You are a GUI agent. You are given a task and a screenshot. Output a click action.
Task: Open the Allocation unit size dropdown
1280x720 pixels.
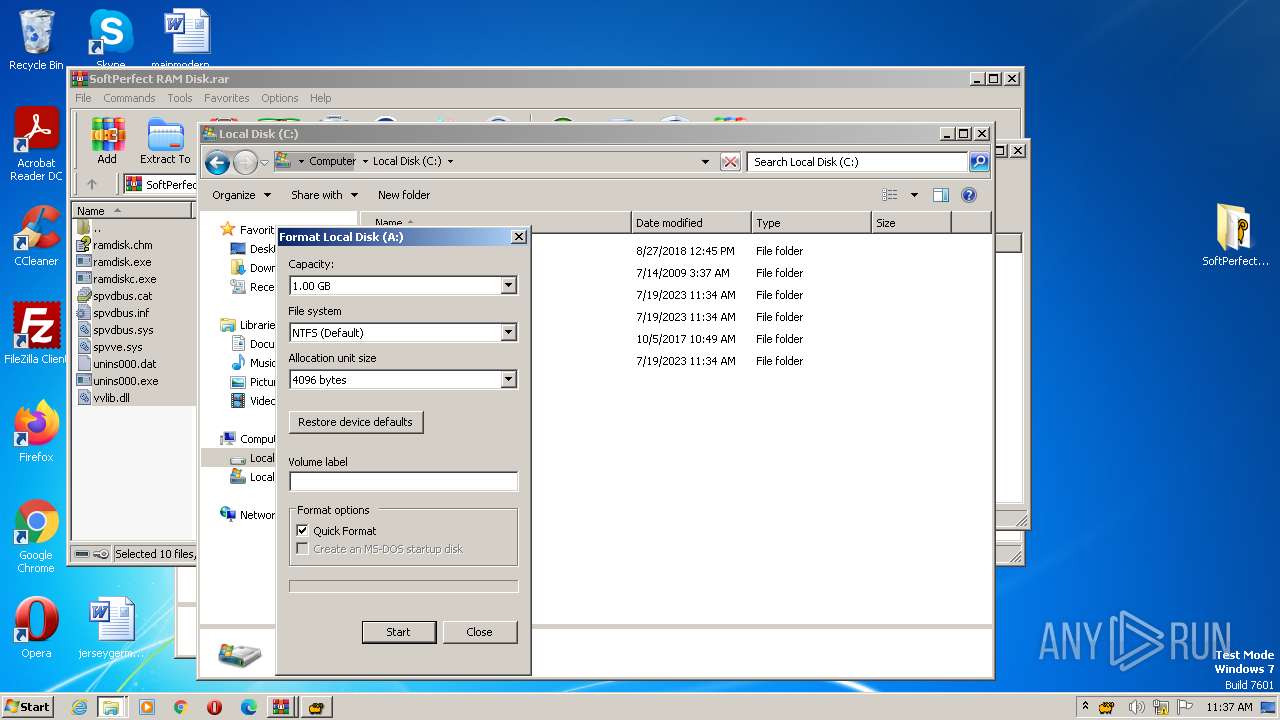click(508, 380)
